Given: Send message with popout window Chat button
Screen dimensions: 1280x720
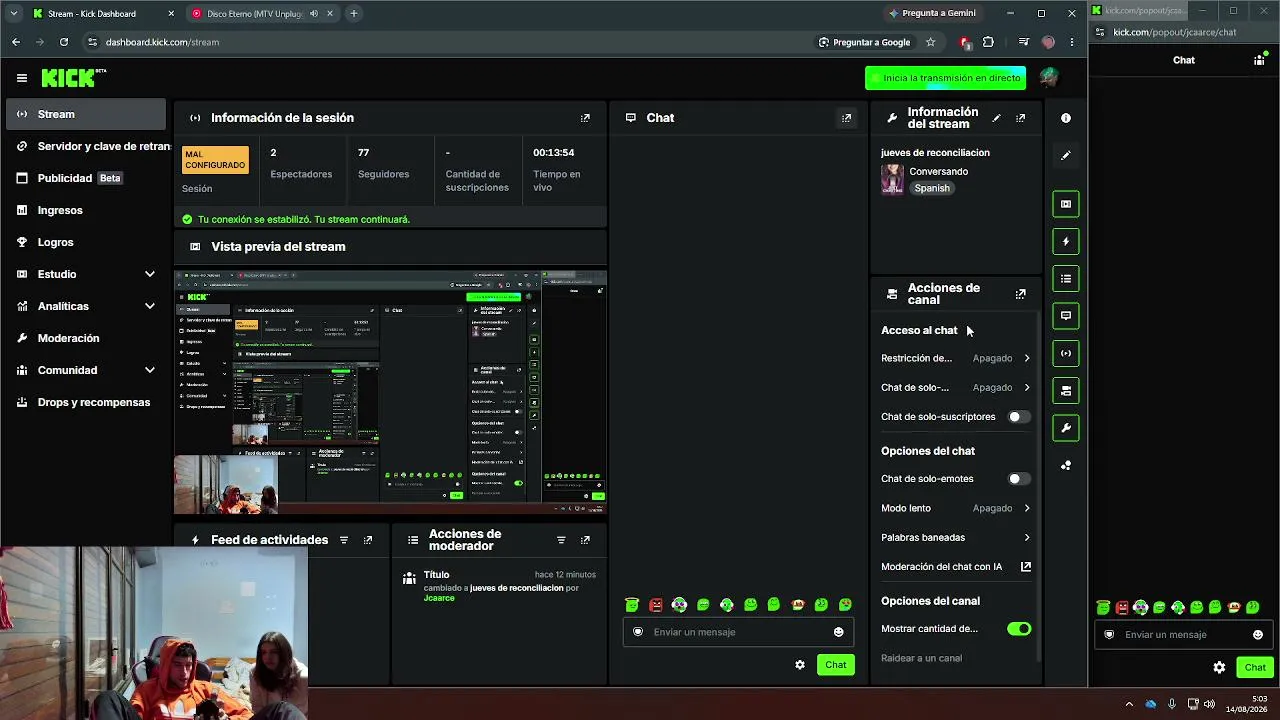Looking at the screenshot, I should [x=1255, y=667].
